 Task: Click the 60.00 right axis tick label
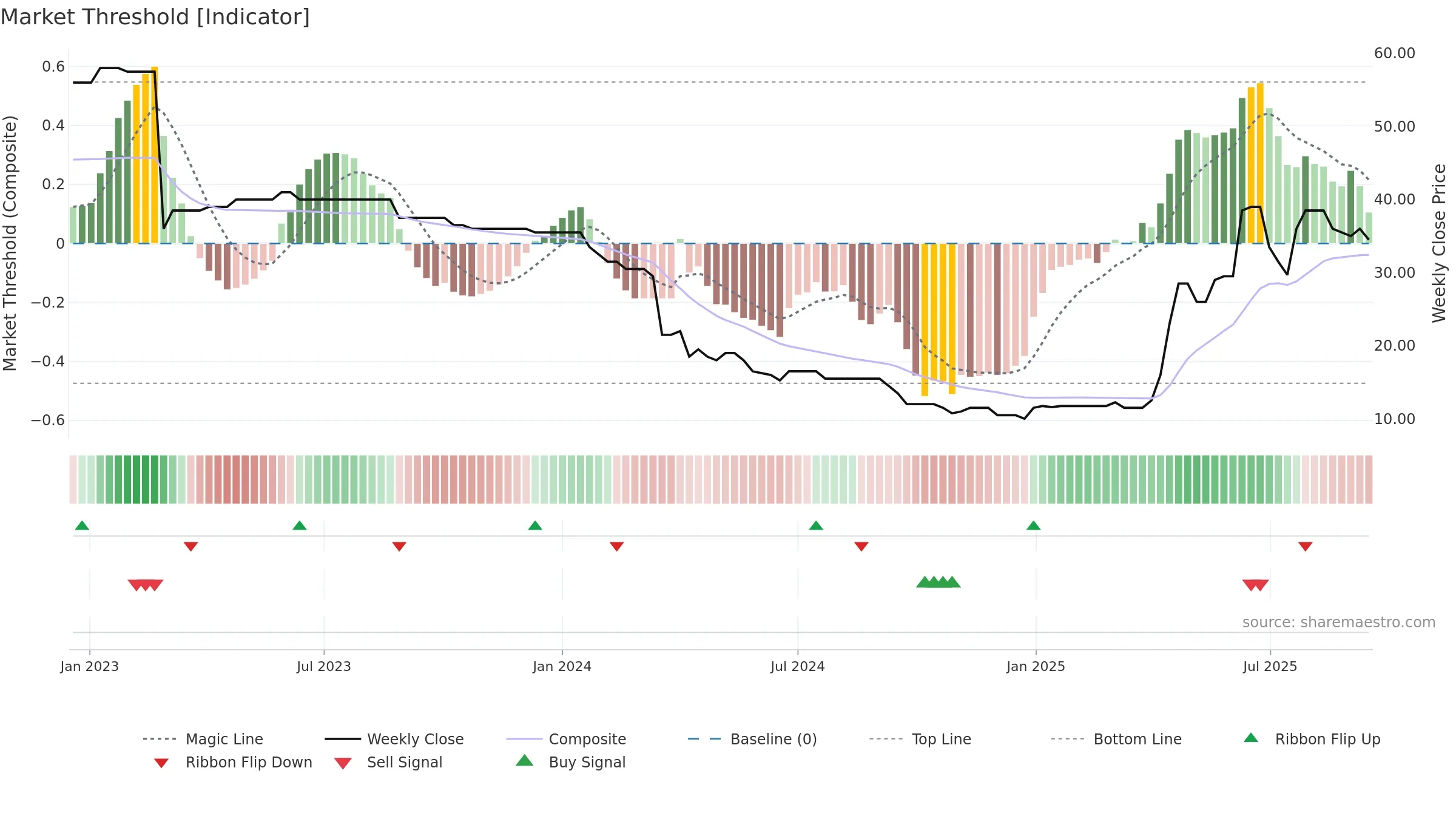click(x=1395, y=53)
